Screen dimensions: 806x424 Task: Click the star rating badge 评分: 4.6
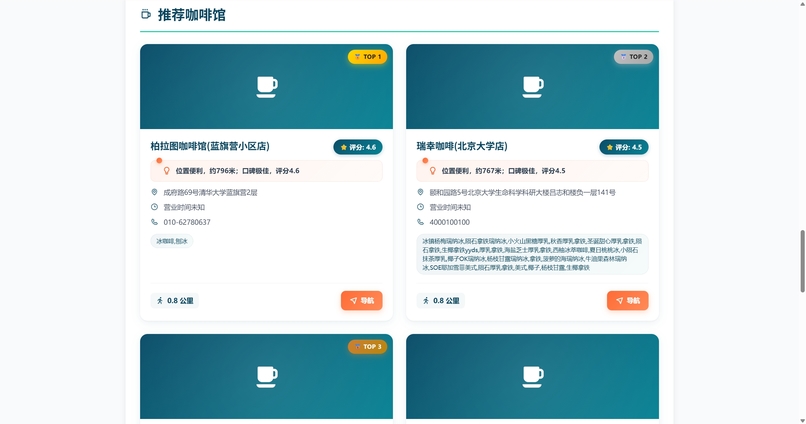[358, 147]
